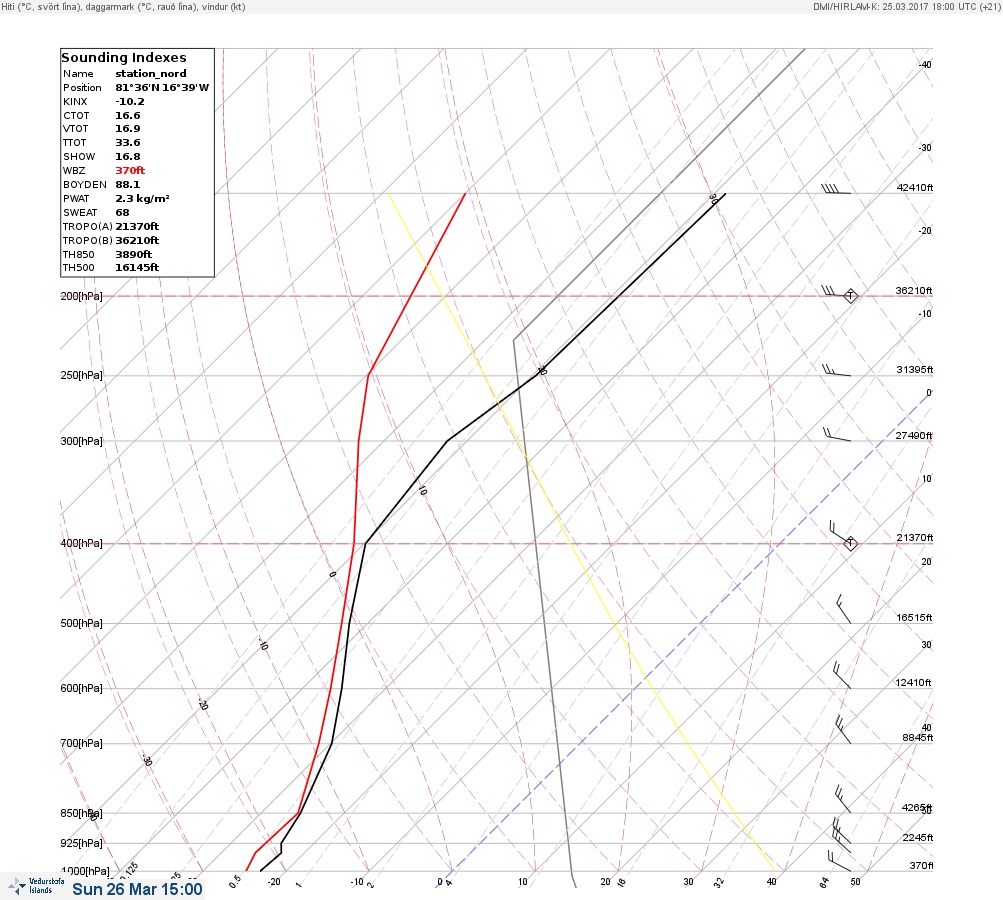The image size is (1003, 900).
Task: Click the wind barb at 12410ft
Action: (x=842, y=675)
